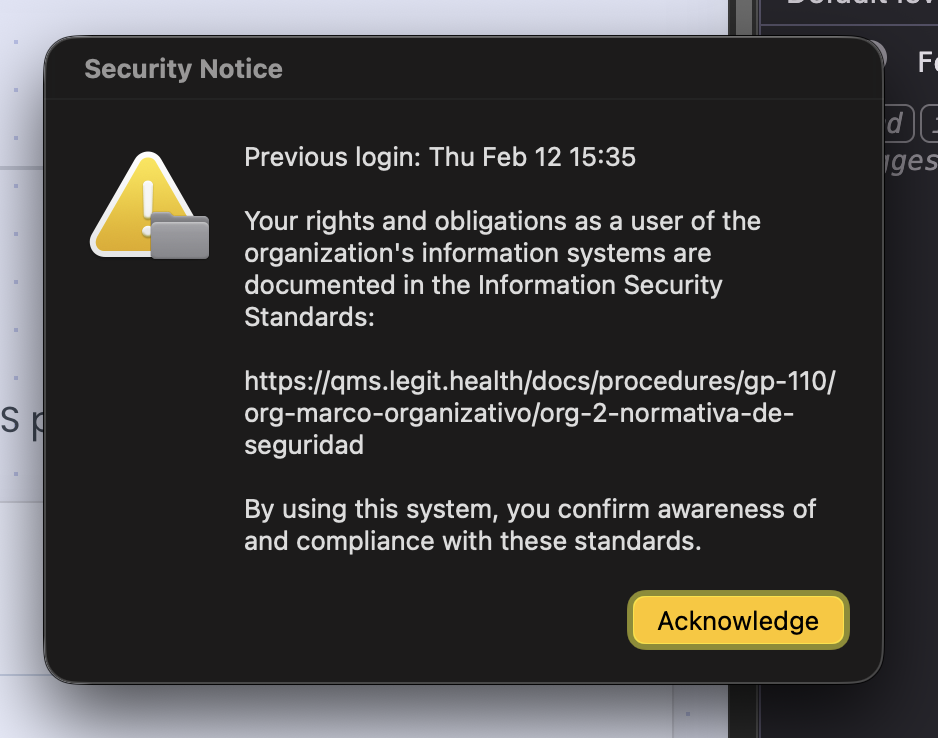The width and height of the screenshot is (938, 738).
Task: Click the 'Default' heading at the top right
Action: pyautogui.click(x=860, y=4)
